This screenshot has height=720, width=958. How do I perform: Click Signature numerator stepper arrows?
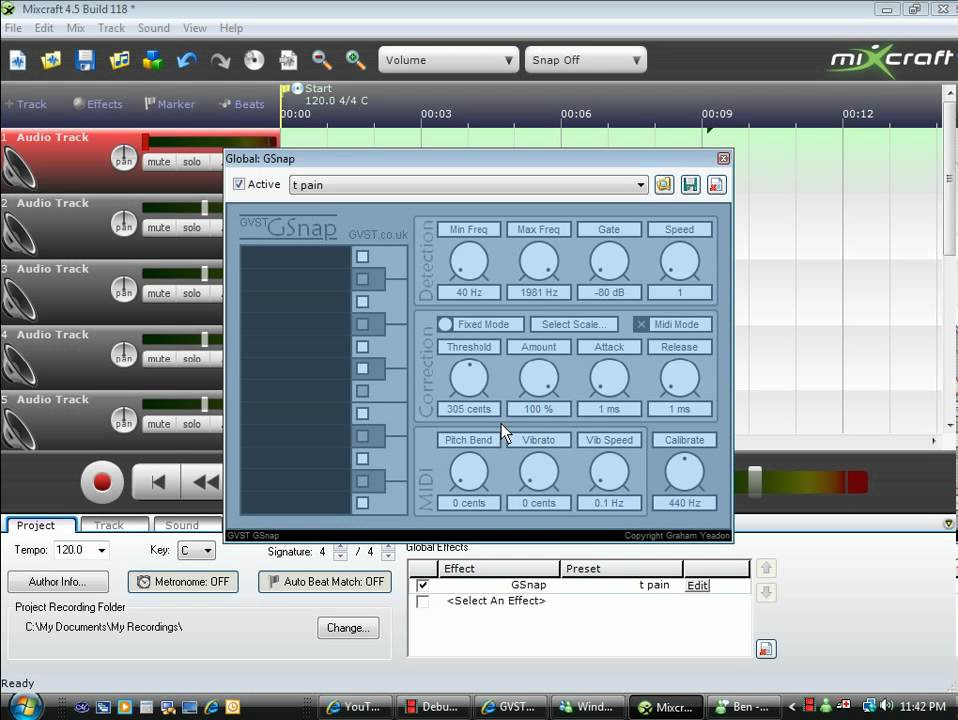click(x=340, y=552)
